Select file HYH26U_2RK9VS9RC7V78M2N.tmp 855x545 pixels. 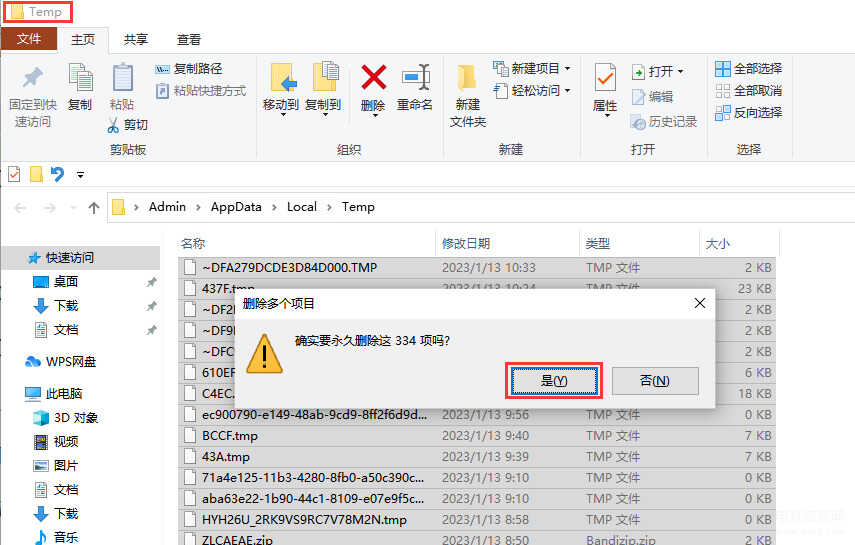click(x=477, y=520)
